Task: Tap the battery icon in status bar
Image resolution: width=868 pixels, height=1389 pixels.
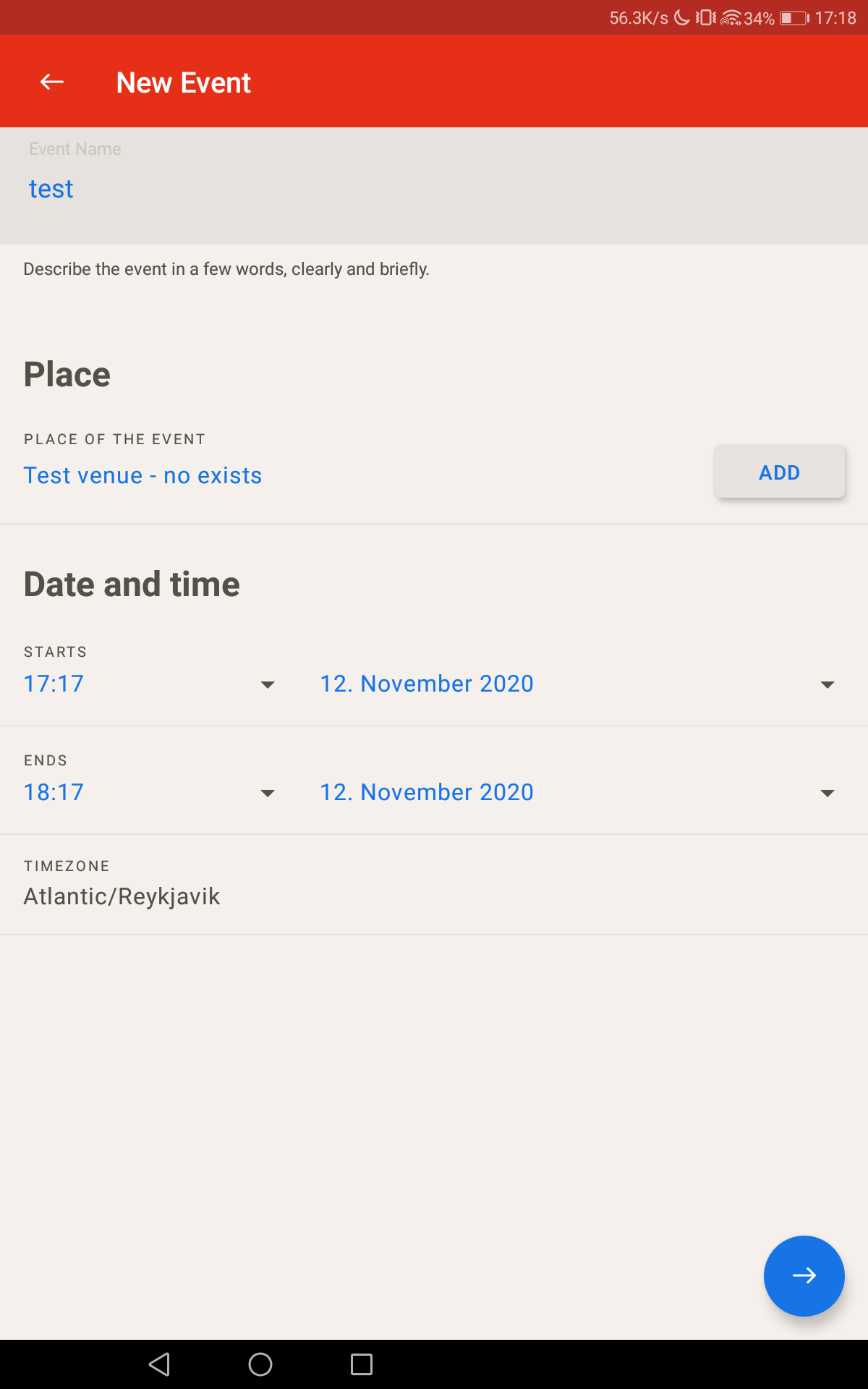Action: click(794, 18)
